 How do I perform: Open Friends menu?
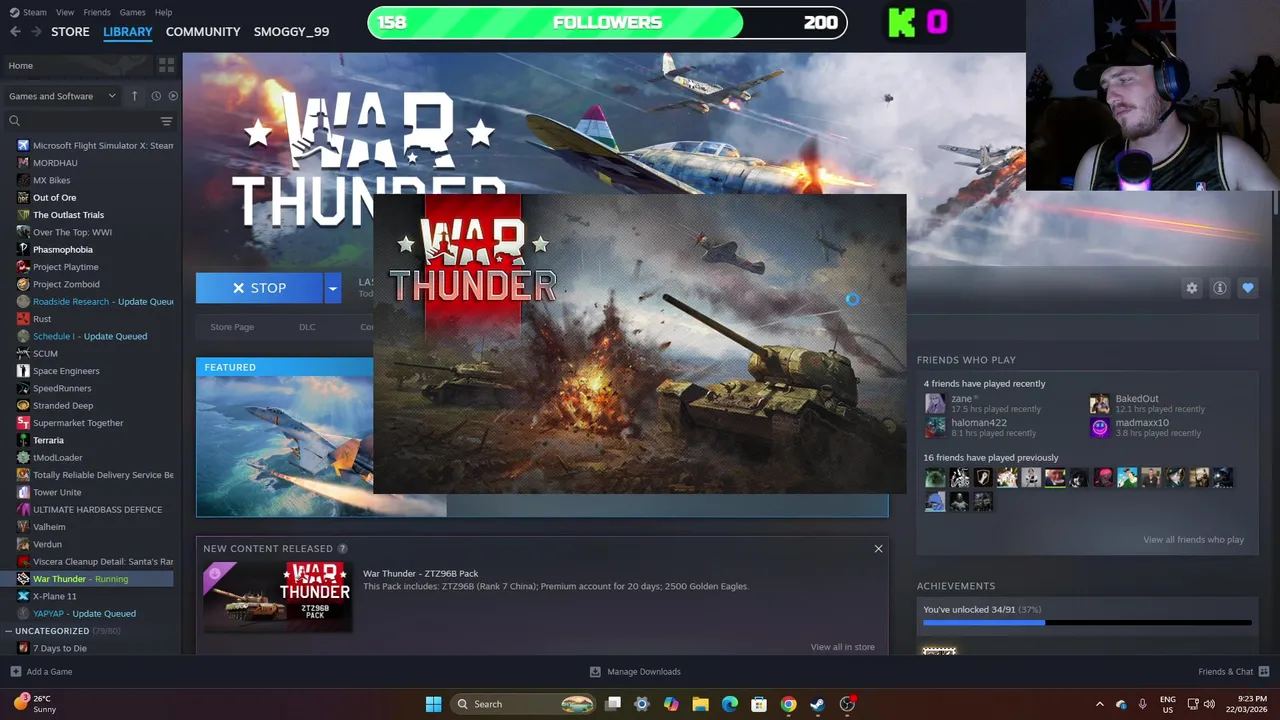pyautogui.click(x=97, y=12)
